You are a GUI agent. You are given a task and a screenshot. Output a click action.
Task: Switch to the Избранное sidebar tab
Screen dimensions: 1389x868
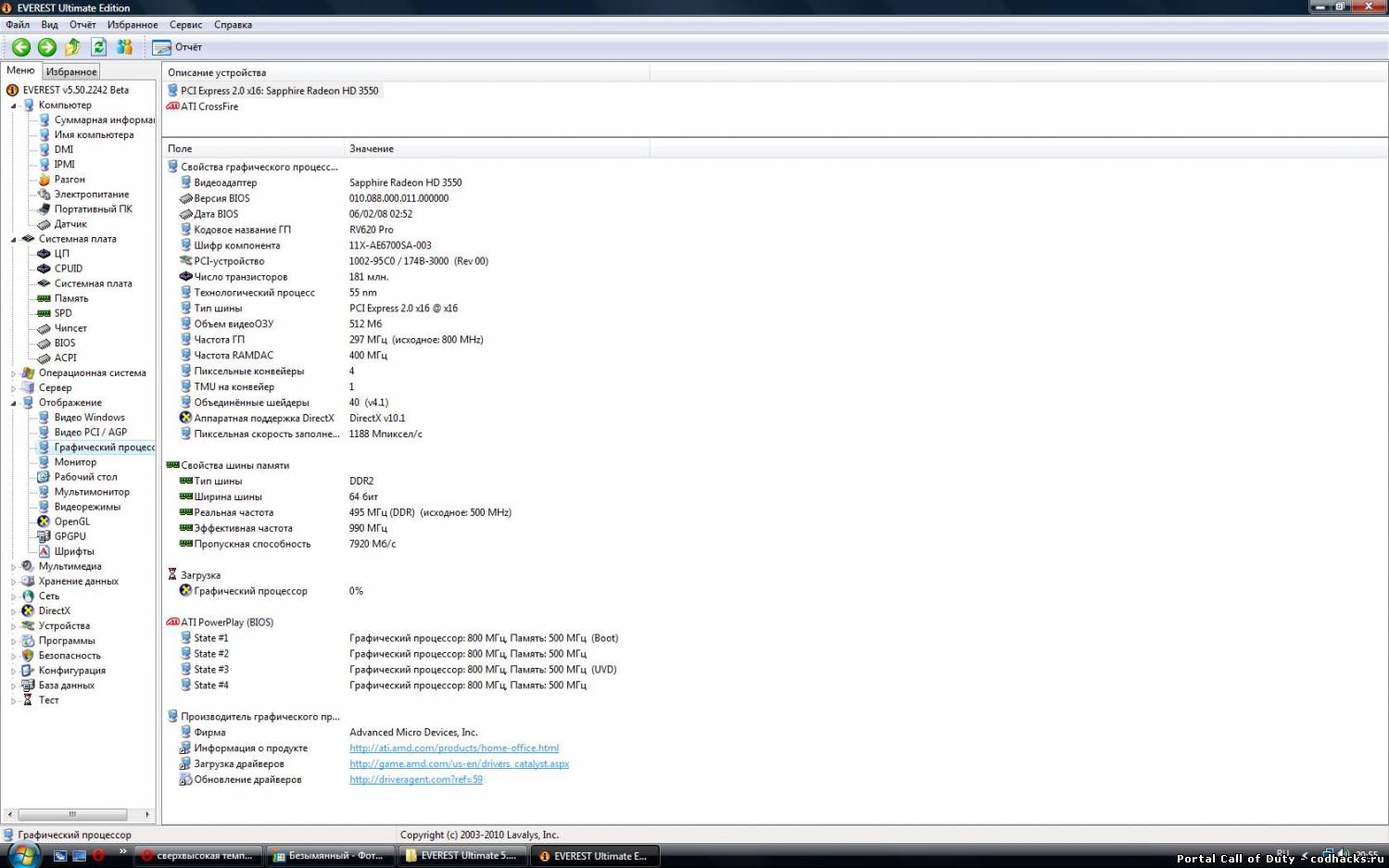tap(71, 71)
